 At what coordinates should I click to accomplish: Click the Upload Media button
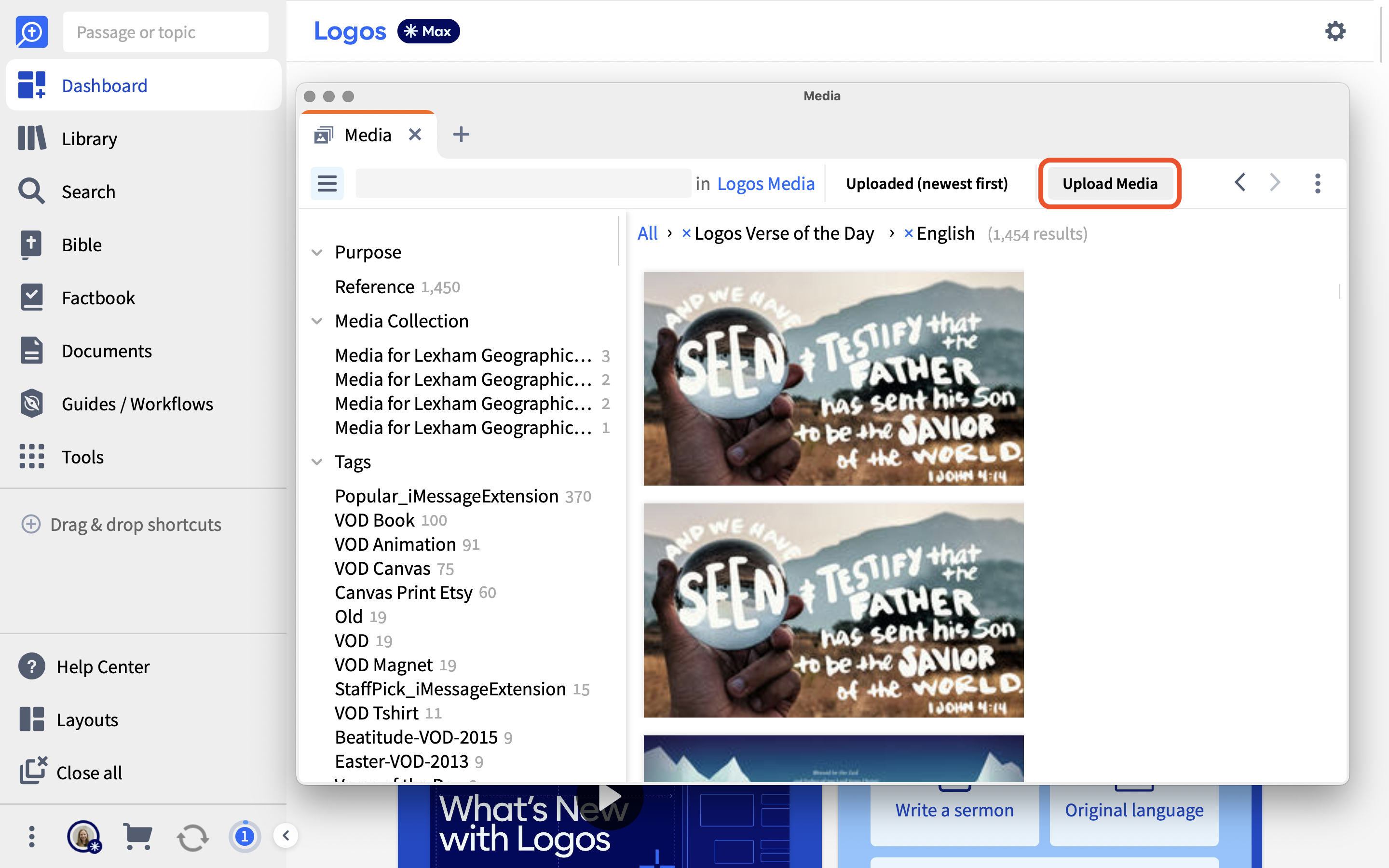click(x=1109, y=184)
